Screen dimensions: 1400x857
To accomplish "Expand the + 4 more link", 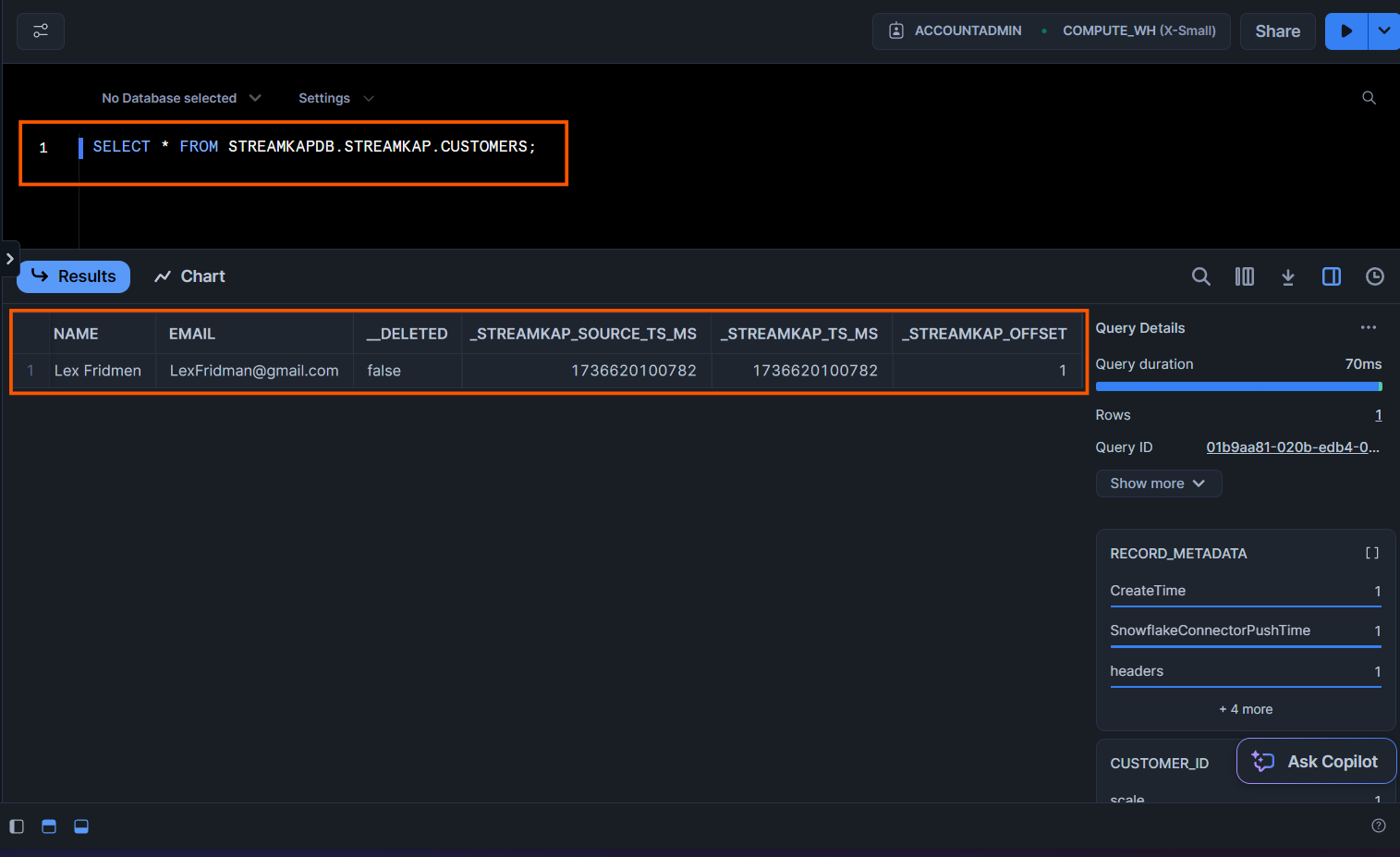I will tap(1245, 709).
